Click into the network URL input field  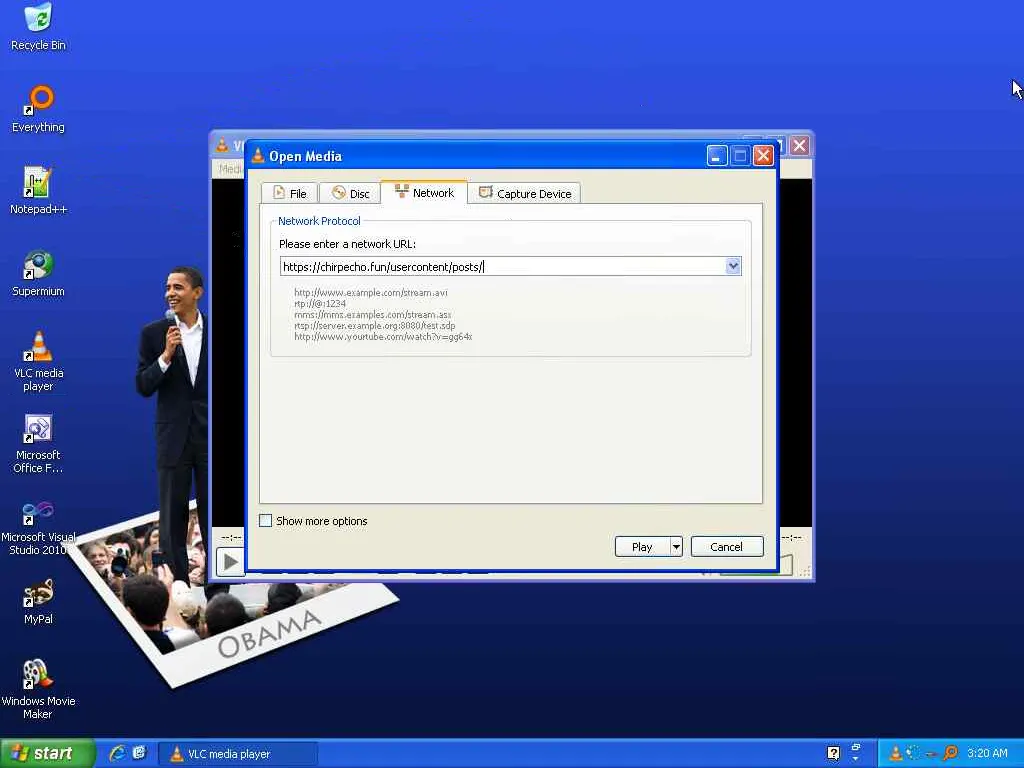tap(503, 266)
